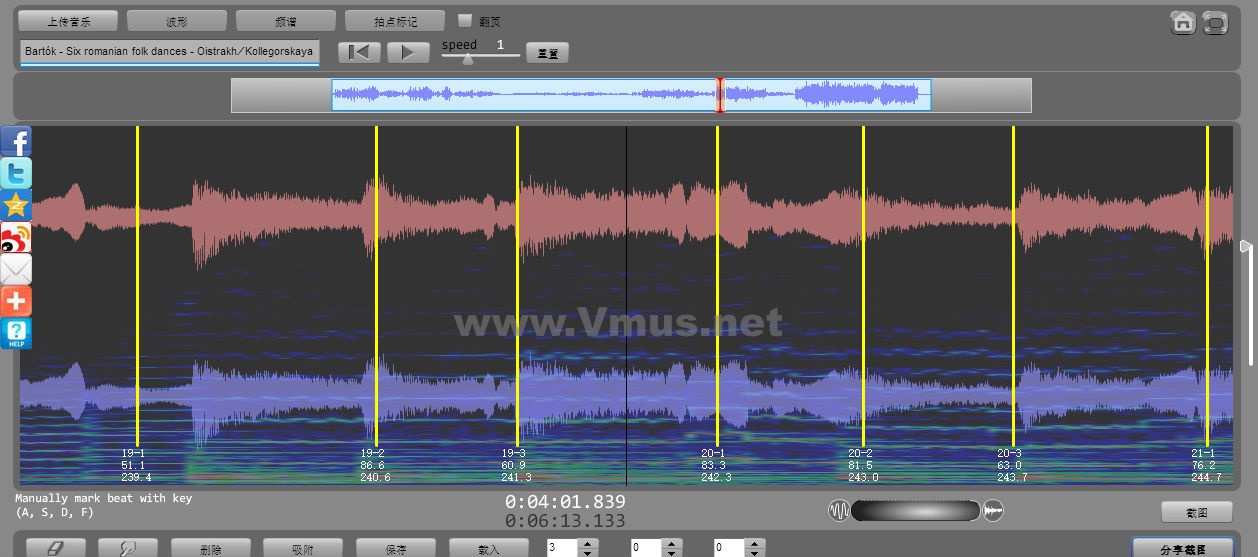Viewport: 1258px width, 557px height.
Task: Click the fullscreen screen icon top right
Action: point(1215,23)
